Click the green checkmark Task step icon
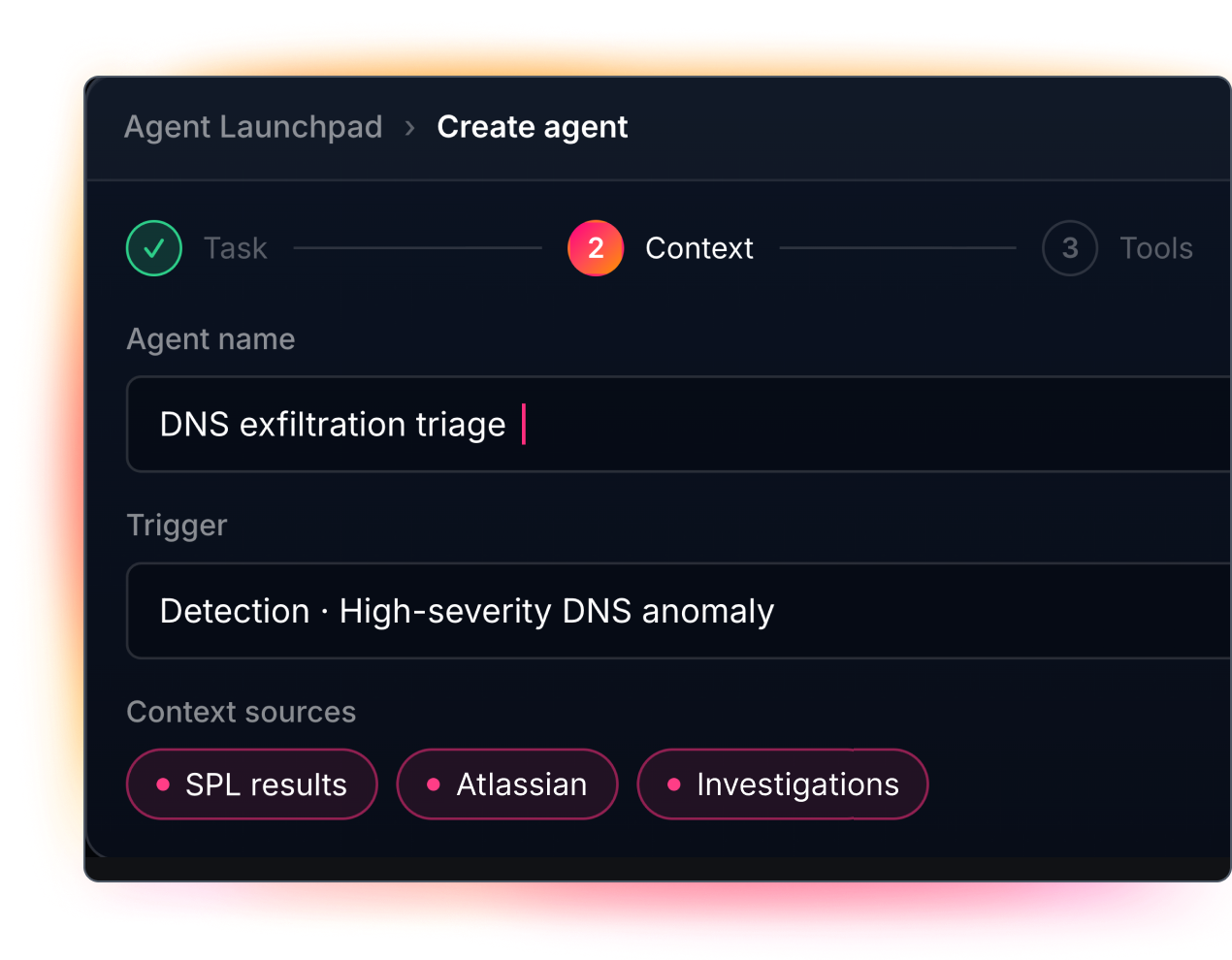Image resolution: width=1232 pixels, height=960 pixels. pos(154,248)
